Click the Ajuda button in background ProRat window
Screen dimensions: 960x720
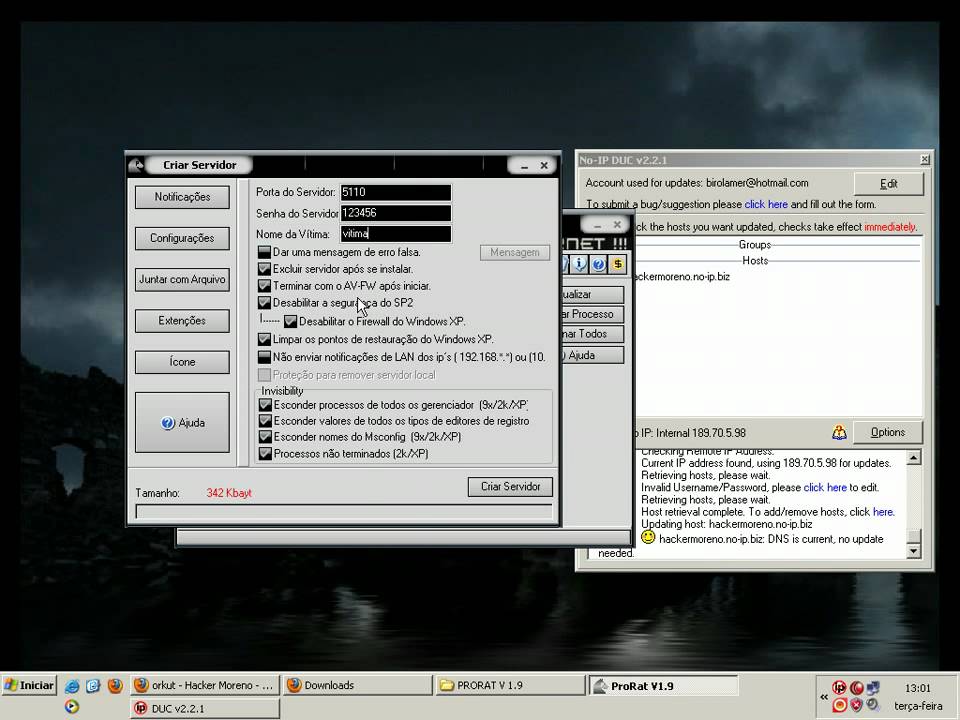591,355
